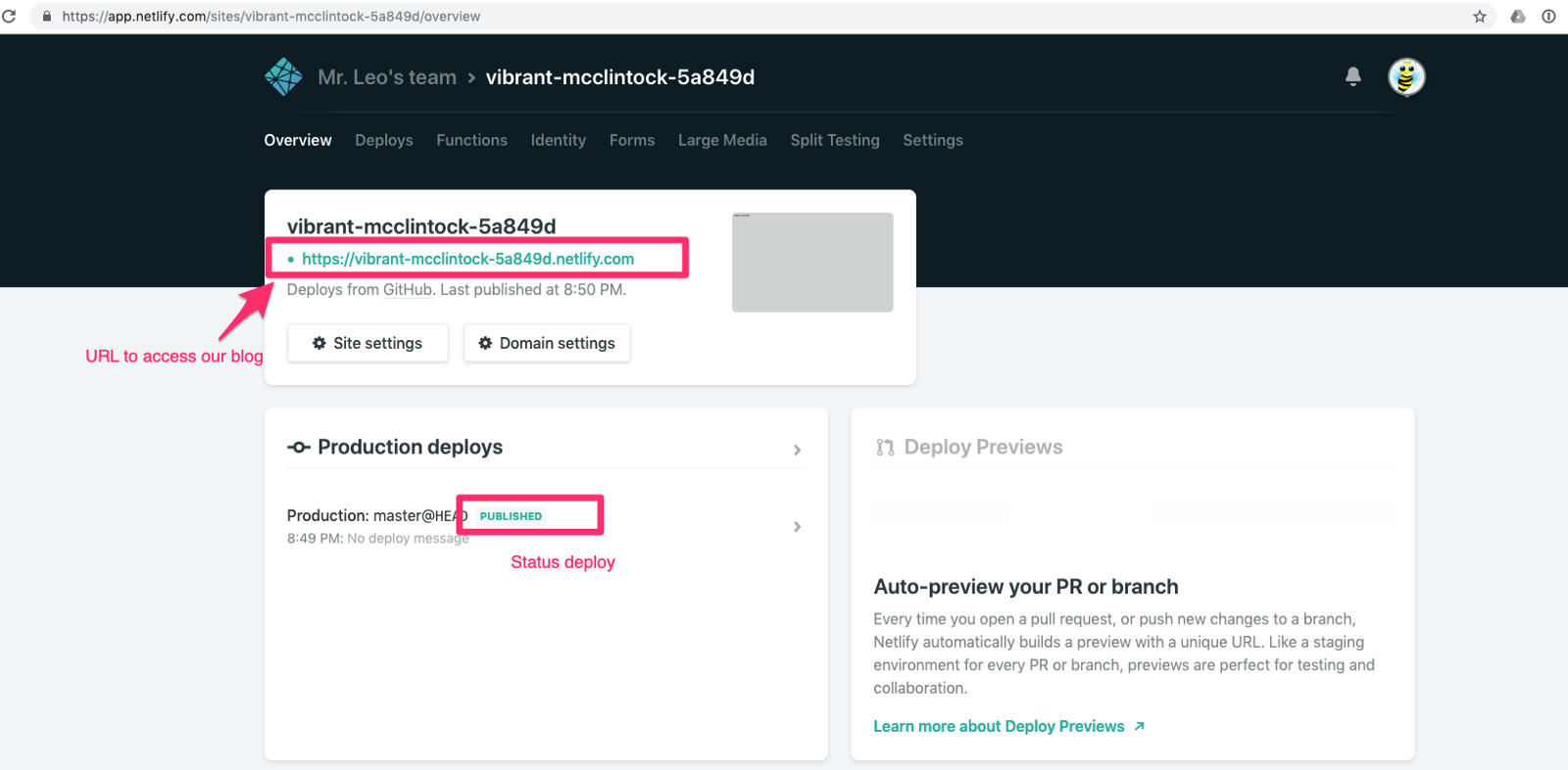Screen dimensions: 1568x770
Task: Click the circled info extension icon
Action: 1548,17
